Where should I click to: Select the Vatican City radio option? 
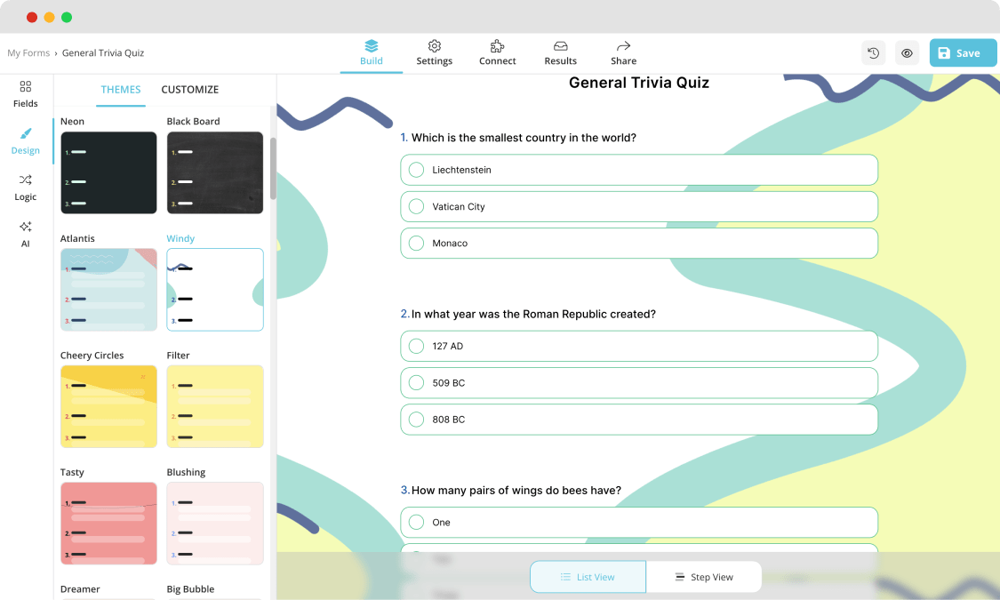point(416,207)
